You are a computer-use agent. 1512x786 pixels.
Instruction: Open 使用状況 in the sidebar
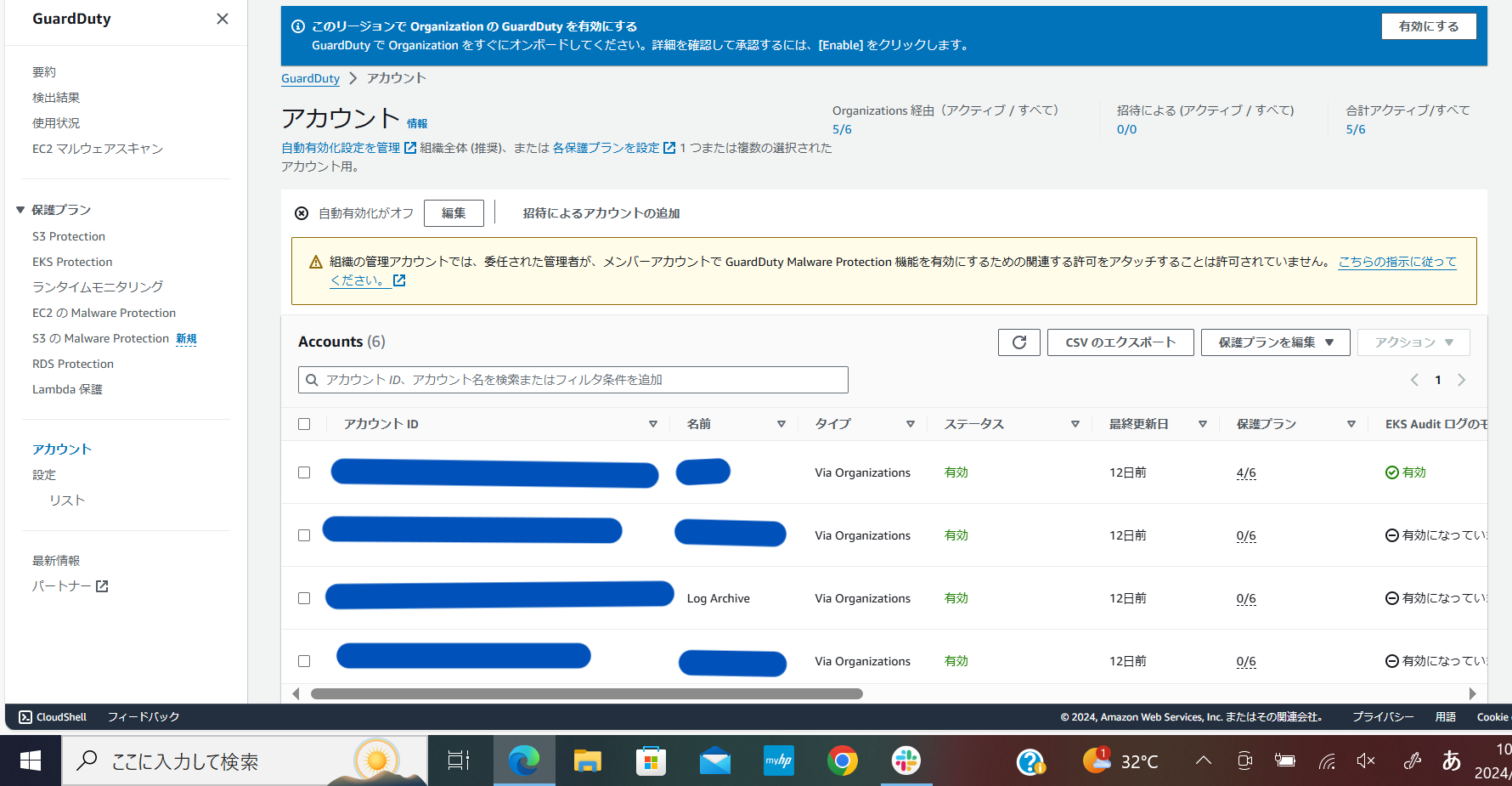(56, 123)
